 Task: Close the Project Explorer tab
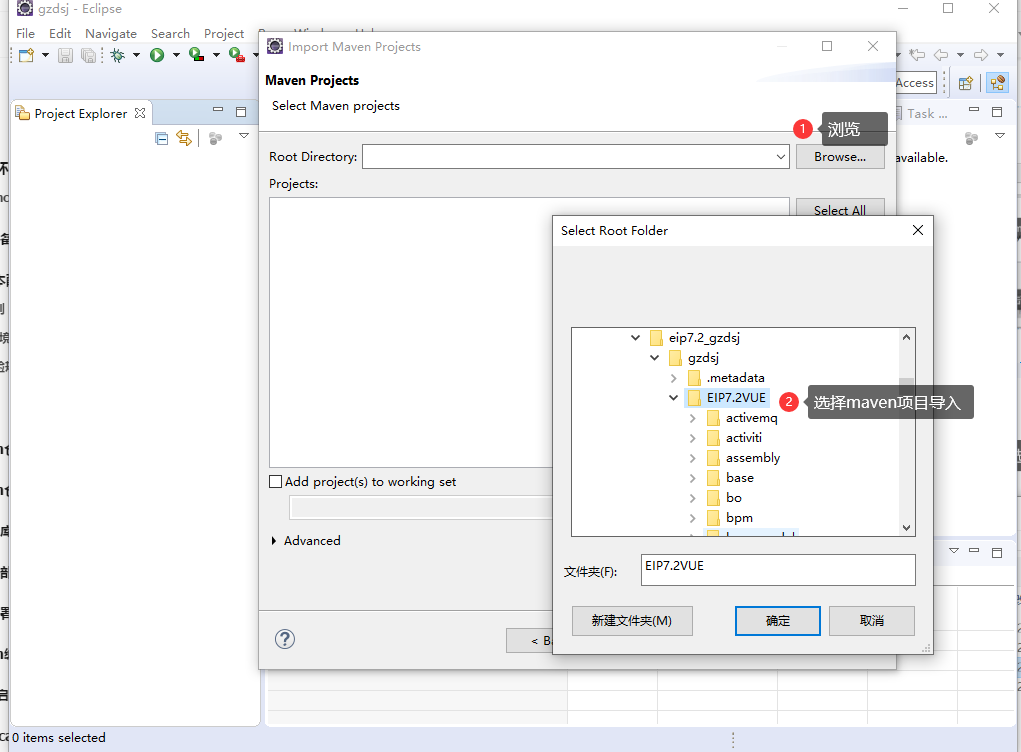tap(140, 113)
